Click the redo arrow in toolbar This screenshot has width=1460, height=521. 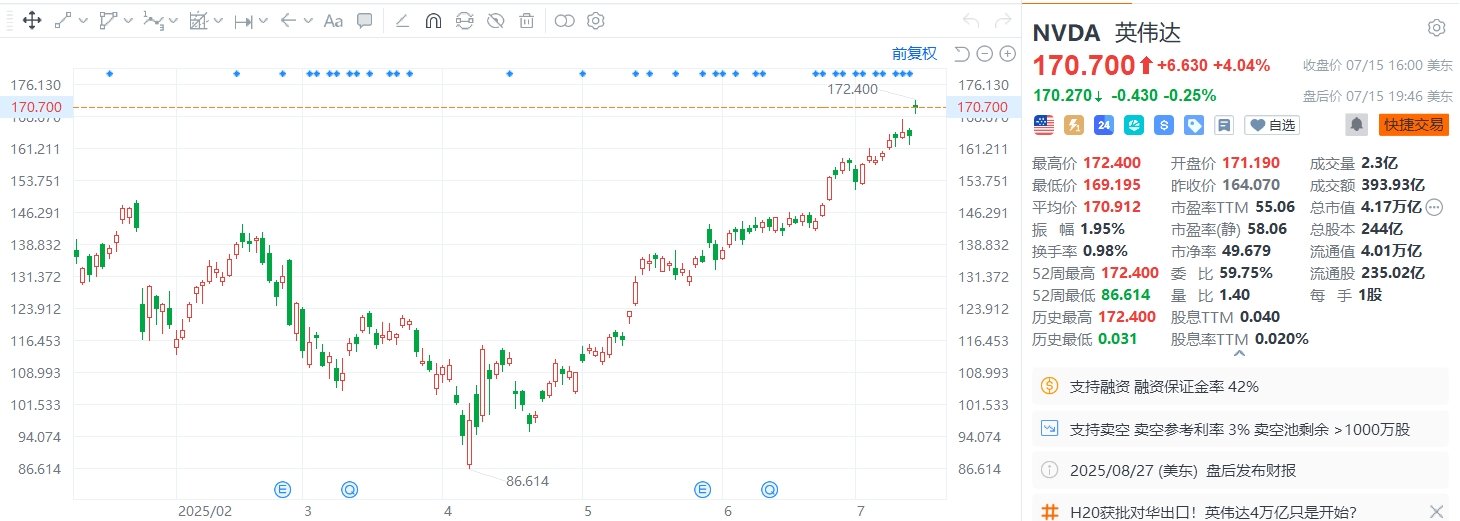(x=1001, y=20)
